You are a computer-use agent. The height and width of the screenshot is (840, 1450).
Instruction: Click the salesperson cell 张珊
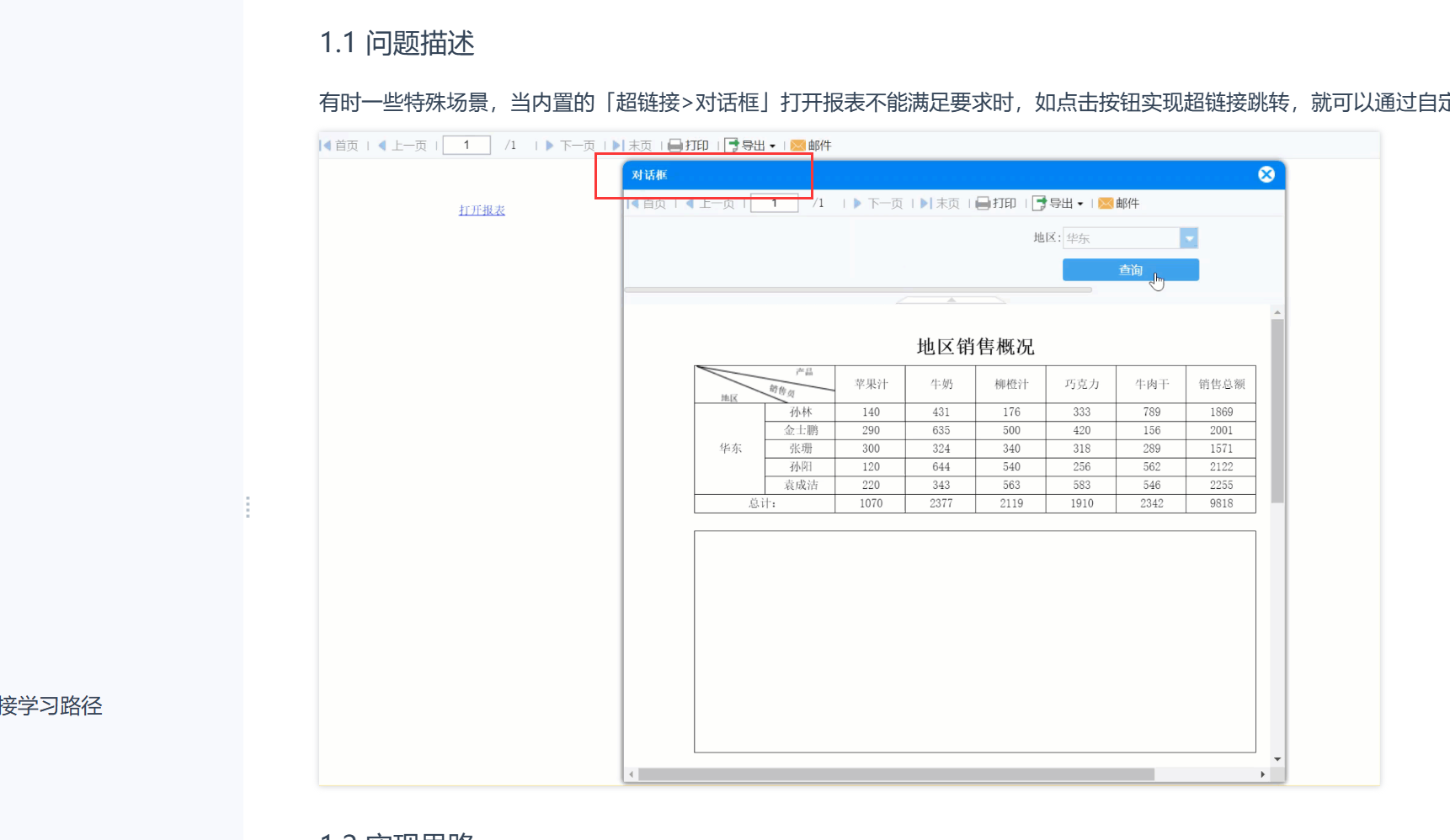click(800, 449)
